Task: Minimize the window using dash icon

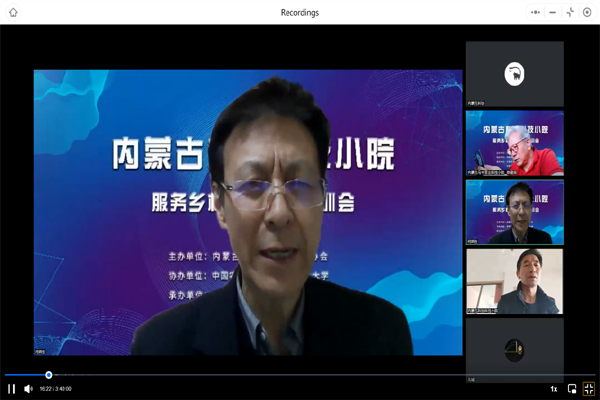Action: tap(553, 12)
